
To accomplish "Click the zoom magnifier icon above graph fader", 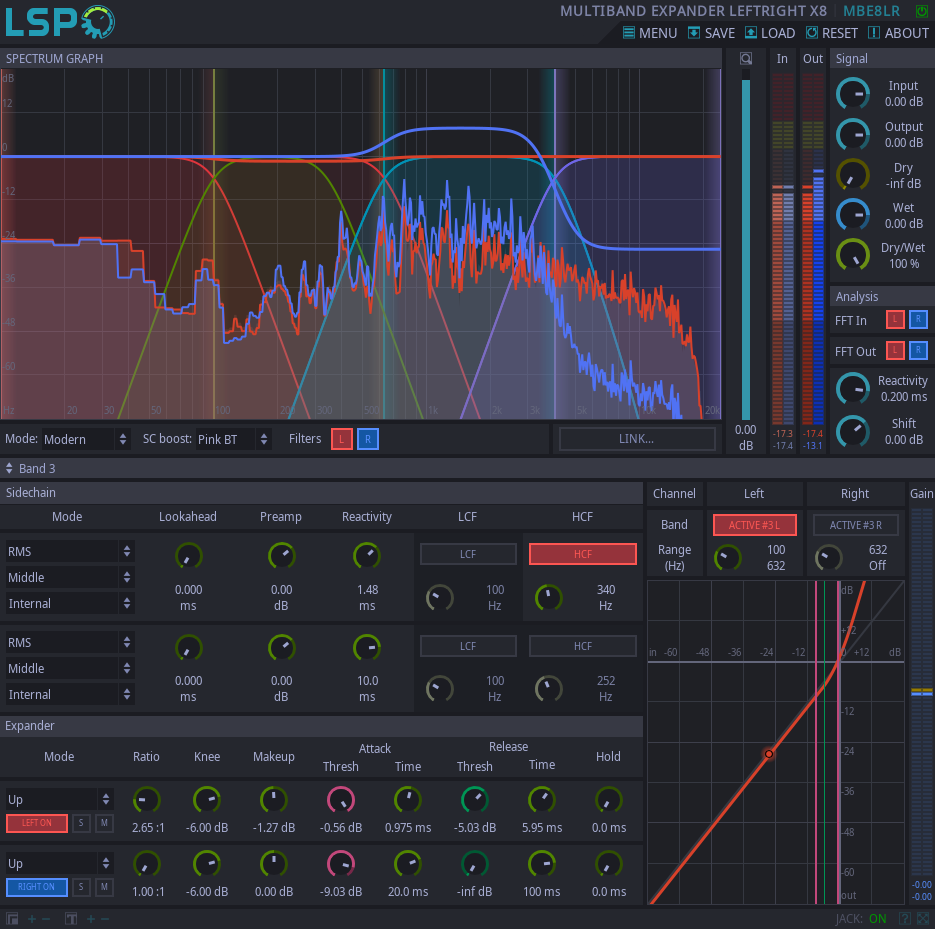I will click(746, 58).
